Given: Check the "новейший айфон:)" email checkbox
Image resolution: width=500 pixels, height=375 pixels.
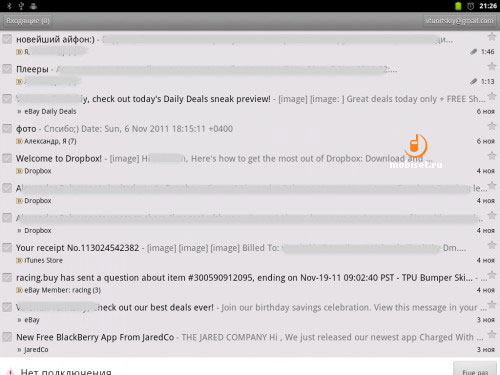Looking at the screenshot, I should [x=7, y=39].
